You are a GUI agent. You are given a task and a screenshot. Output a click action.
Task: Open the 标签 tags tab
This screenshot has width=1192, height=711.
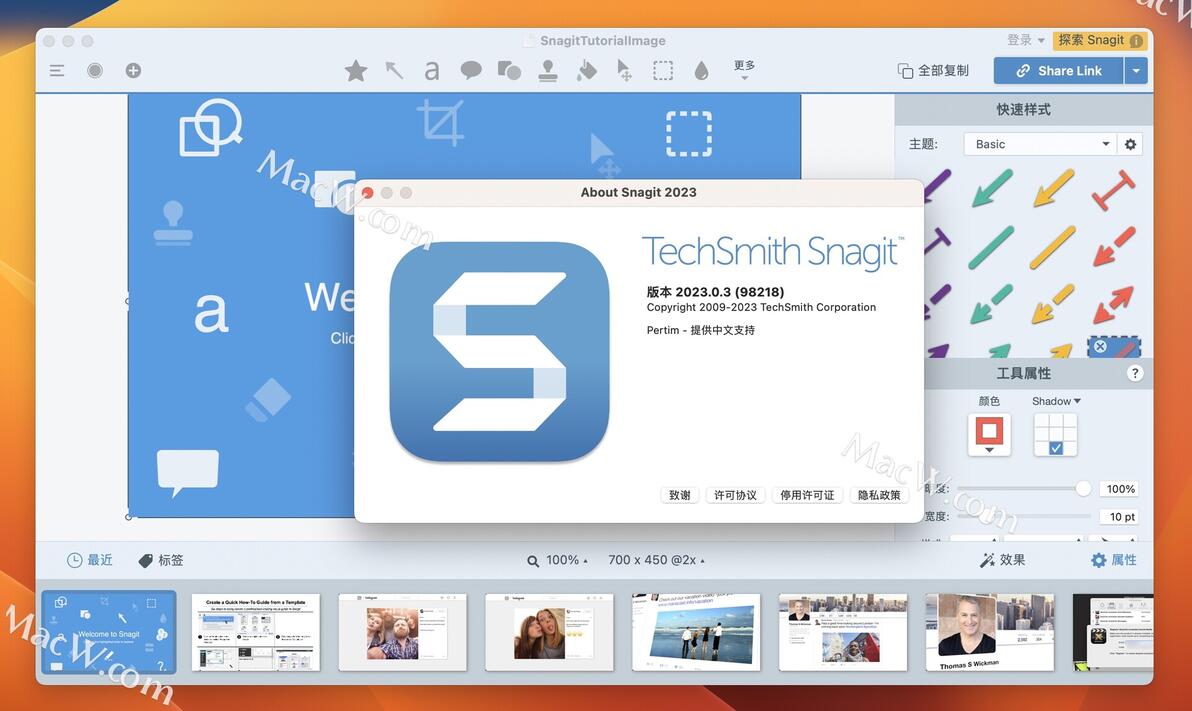(161, 560)
